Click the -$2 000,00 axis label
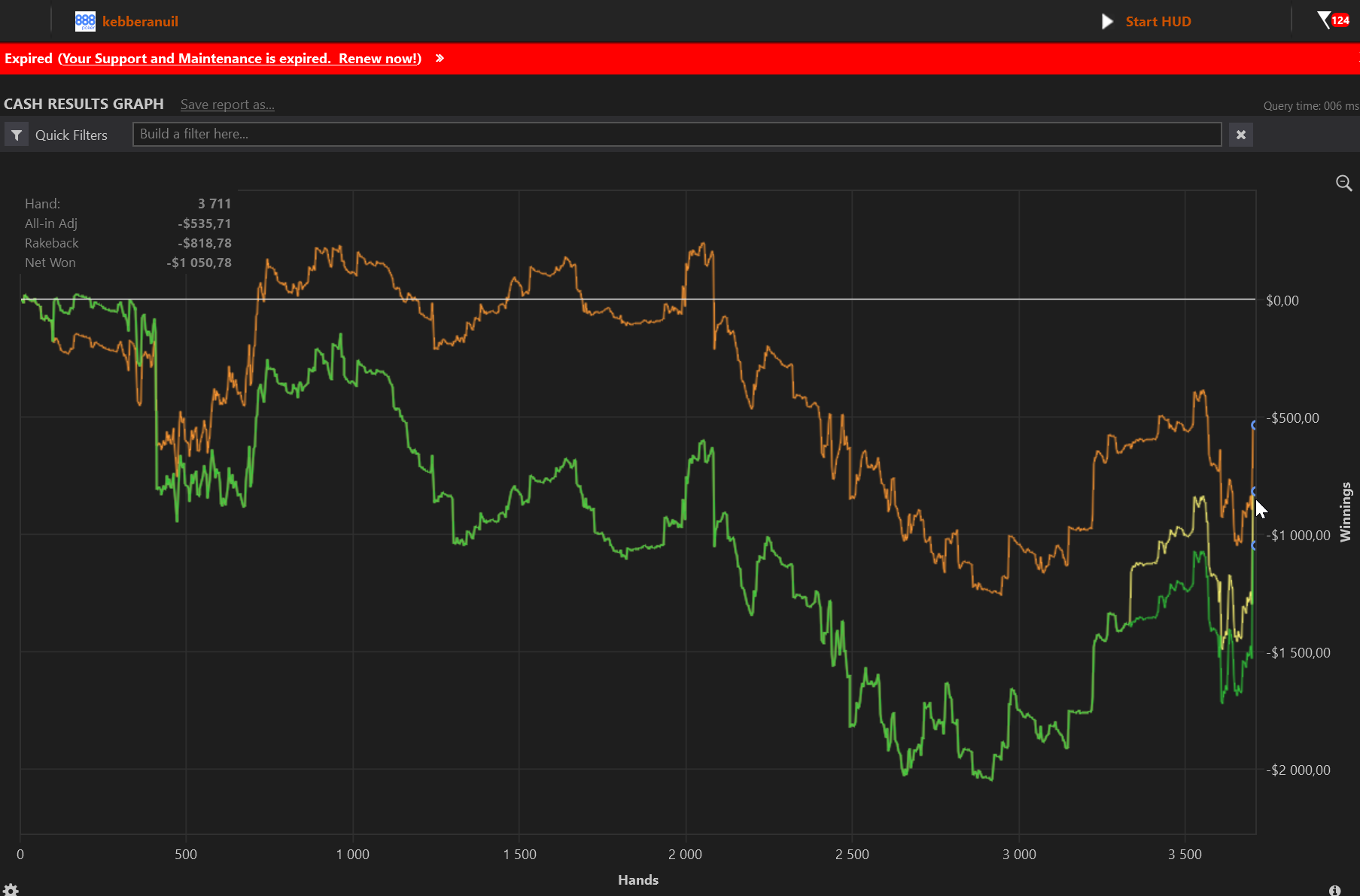The image size is (1360, 896). pyautogui.click(x=1298, y=770)
